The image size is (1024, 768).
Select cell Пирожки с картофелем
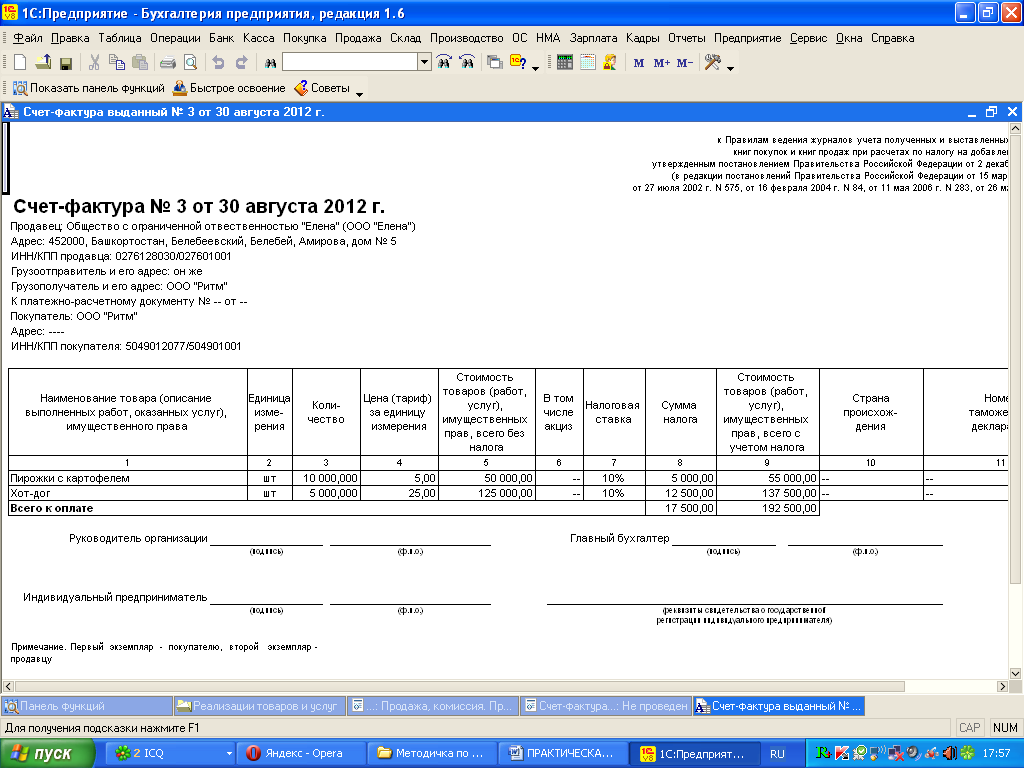128,478
